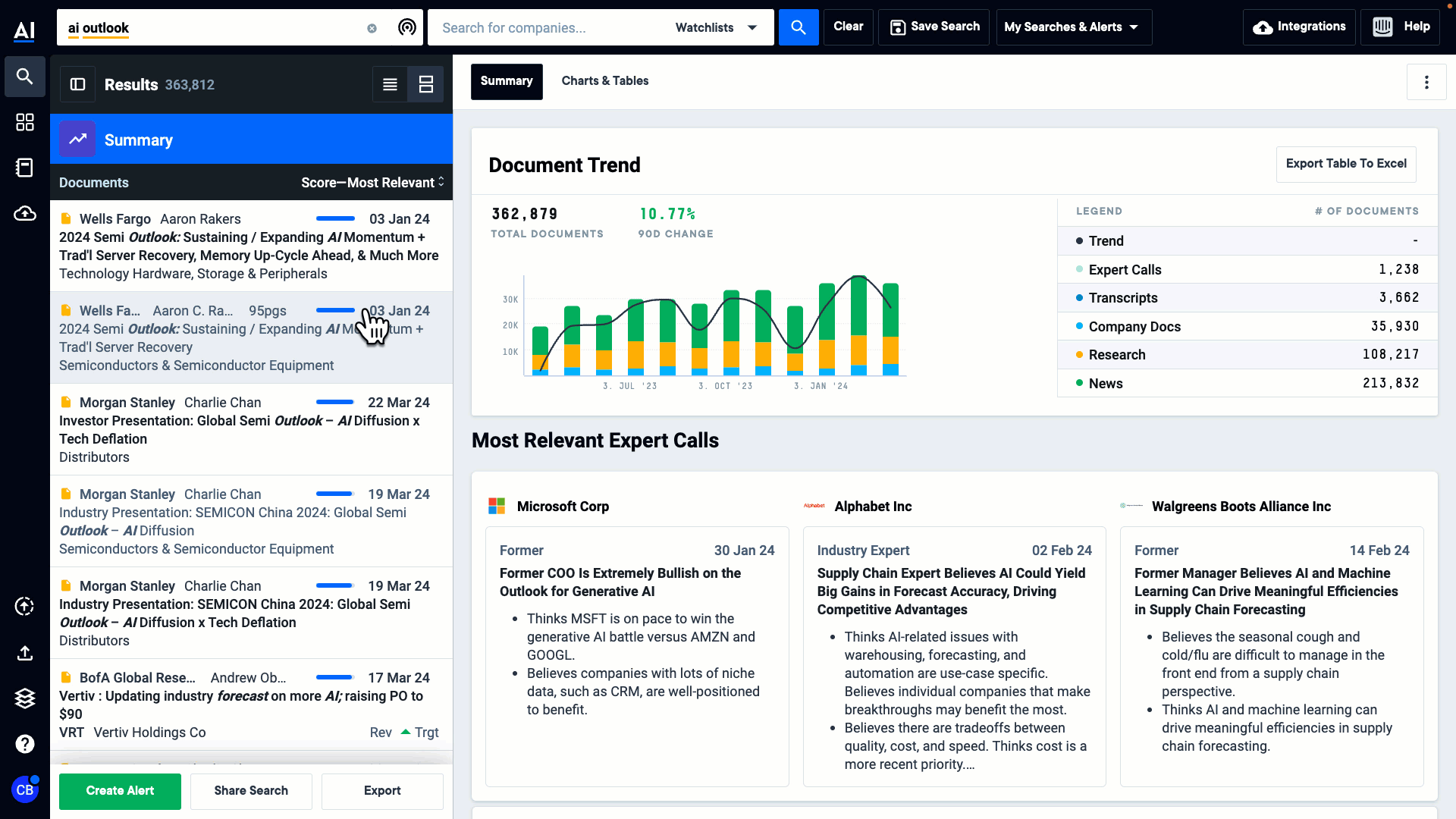This screenshot has width=1456, height=819.
Task: Open BofA Vertiv updating industry forecast result
Action: 251,705
